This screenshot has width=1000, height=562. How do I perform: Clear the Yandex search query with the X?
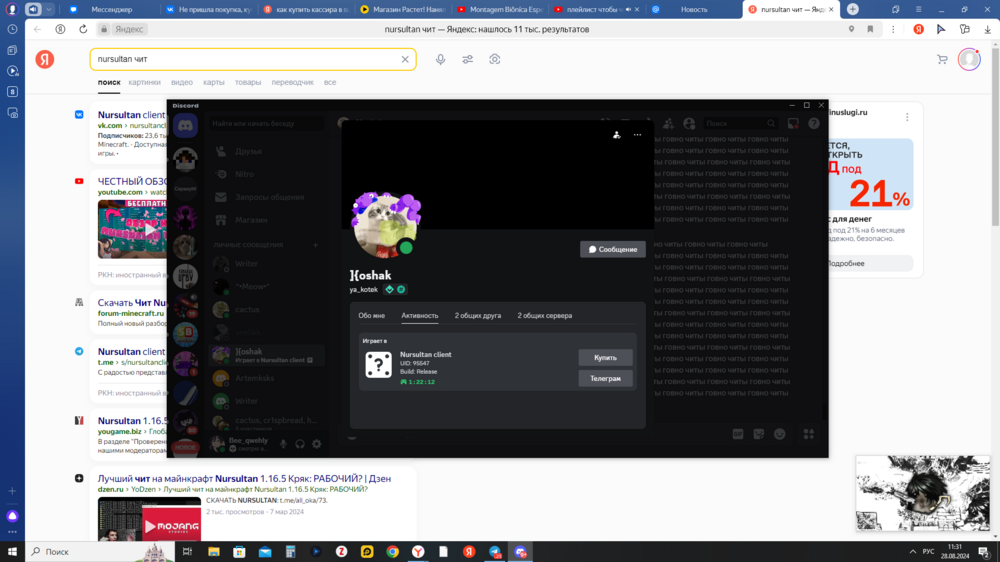(405, 59)
